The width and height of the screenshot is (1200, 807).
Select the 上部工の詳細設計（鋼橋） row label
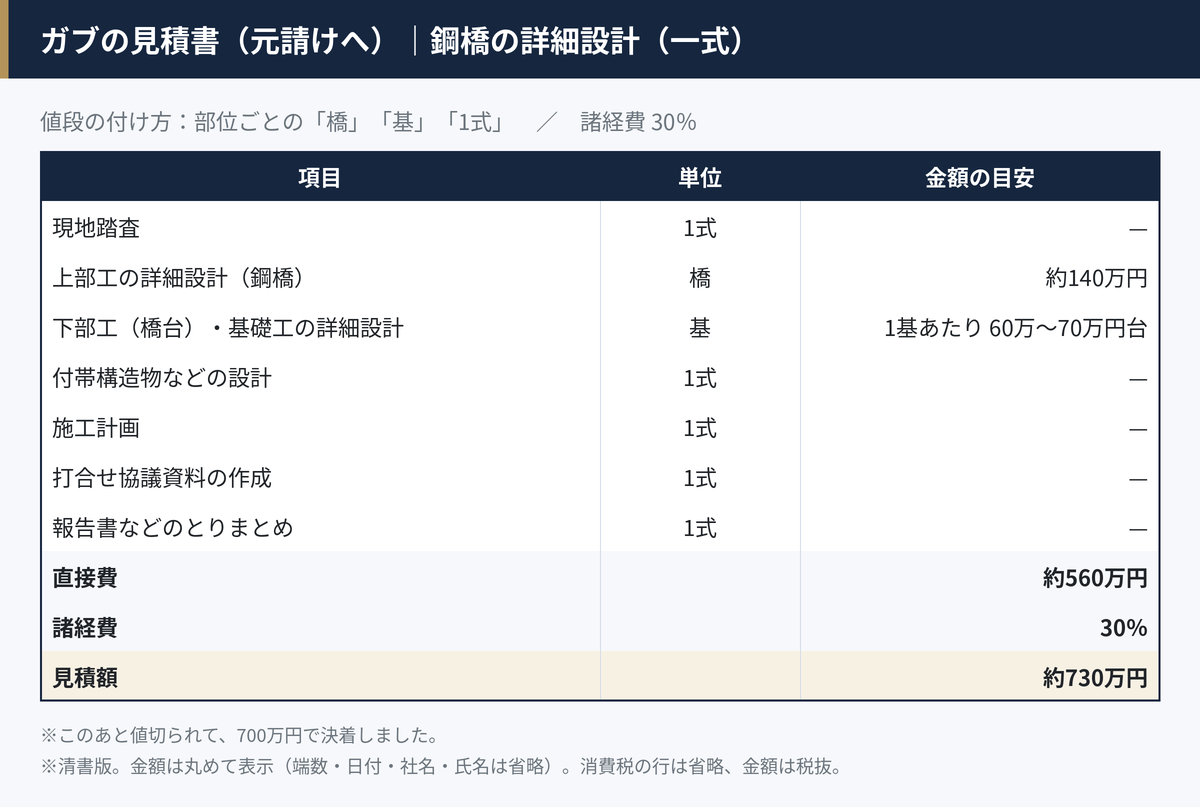point(178,278)
